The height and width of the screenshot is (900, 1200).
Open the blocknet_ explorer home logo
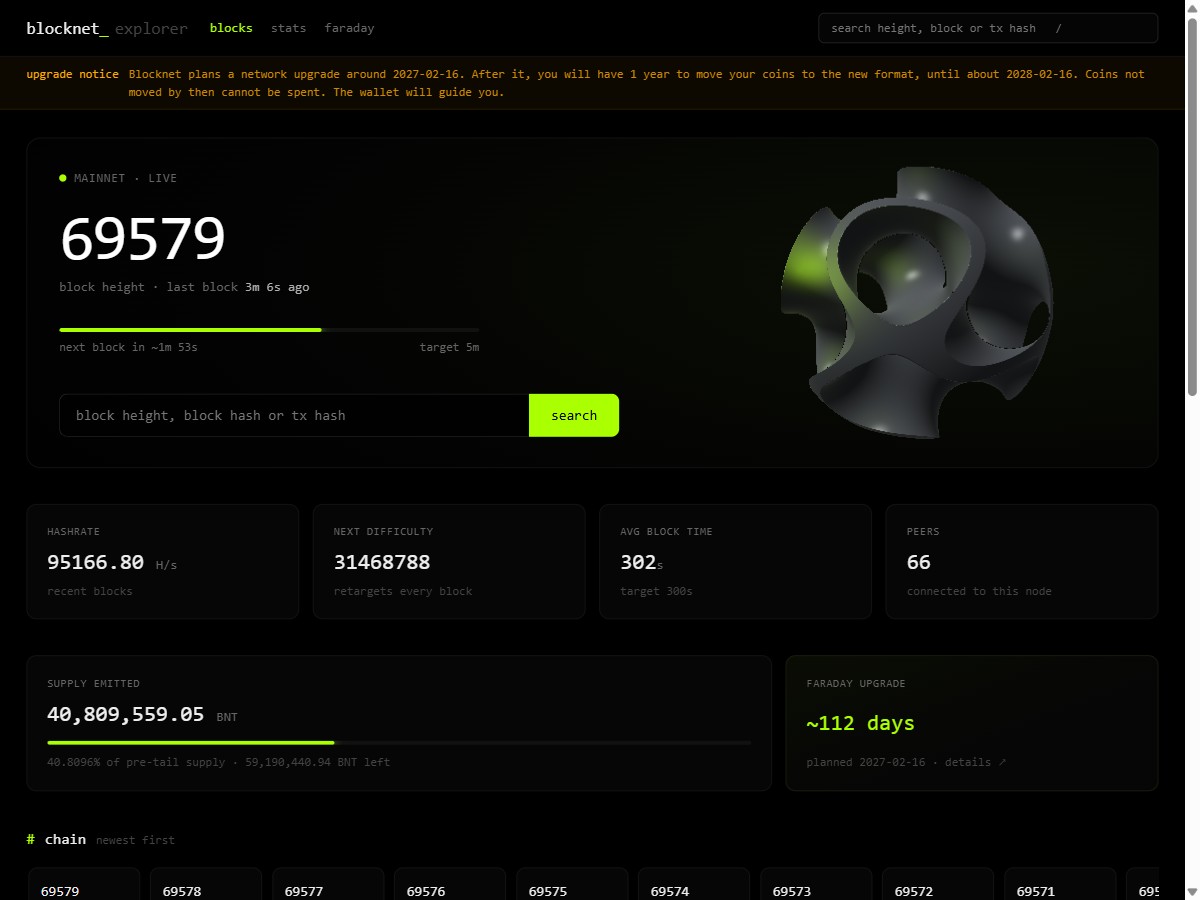[x=107, y=28]
